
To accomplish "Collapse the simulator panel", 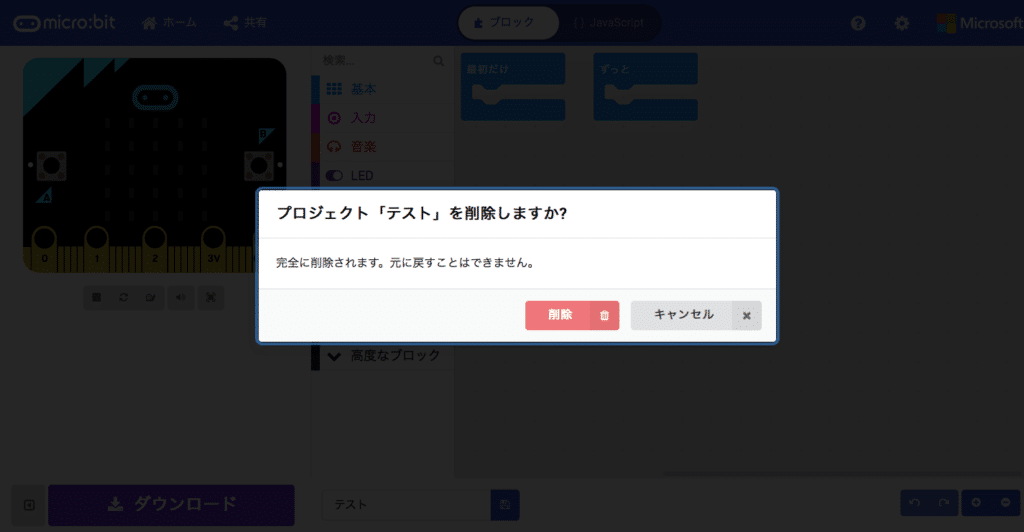I will coord(29,505).
